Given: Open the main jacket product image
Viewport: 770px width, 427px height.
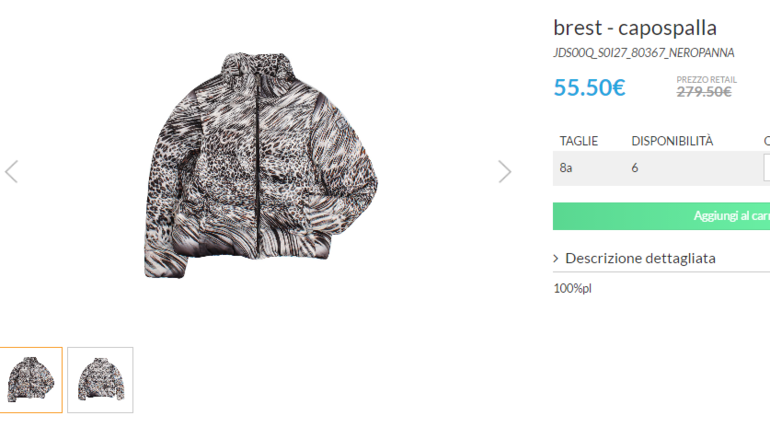Looking at the screenshot, I should [262, 165].
